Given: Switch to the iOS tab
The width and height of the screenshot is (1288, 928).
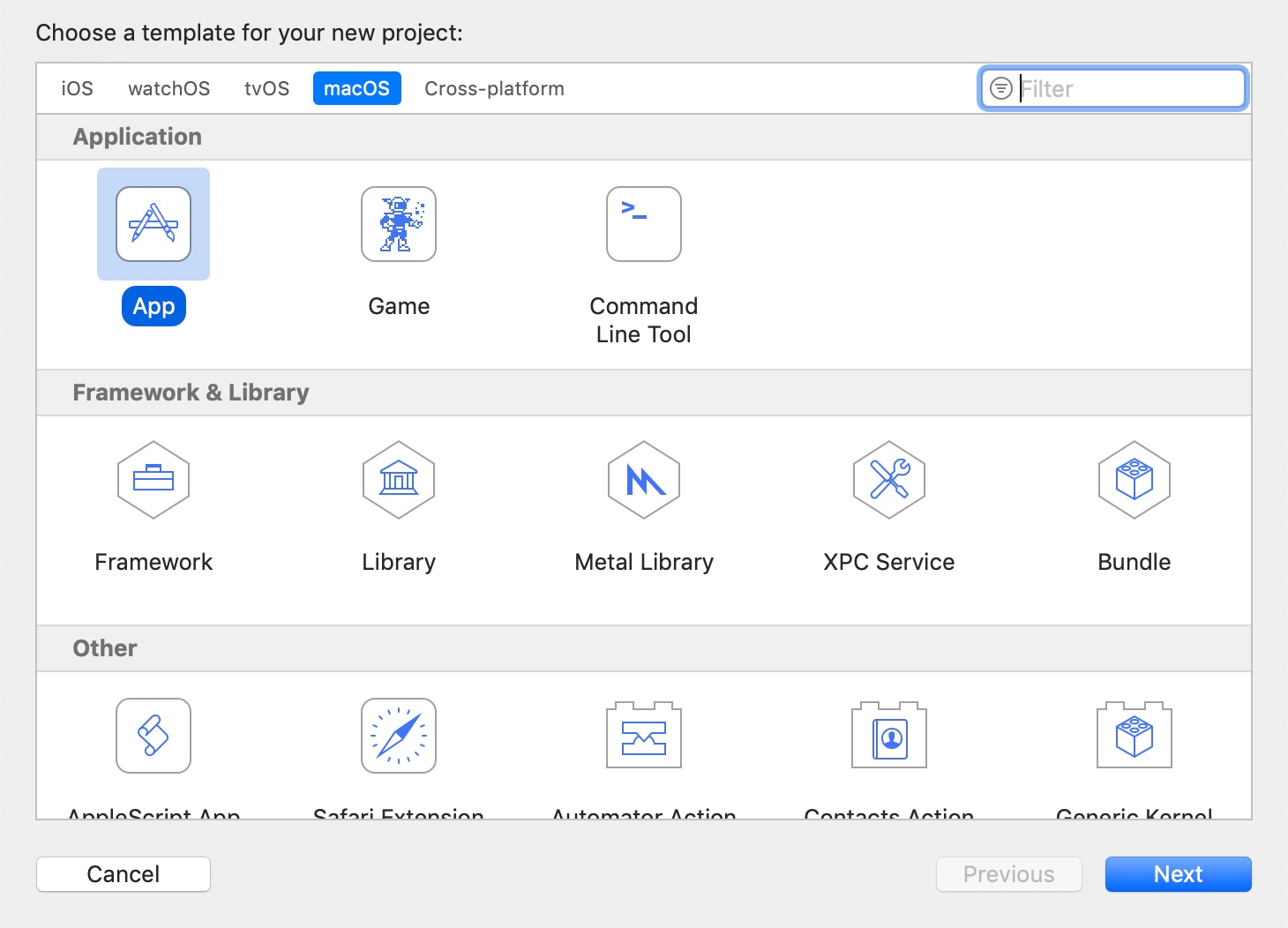Looking at the screenshot, I should pos(77,88).
